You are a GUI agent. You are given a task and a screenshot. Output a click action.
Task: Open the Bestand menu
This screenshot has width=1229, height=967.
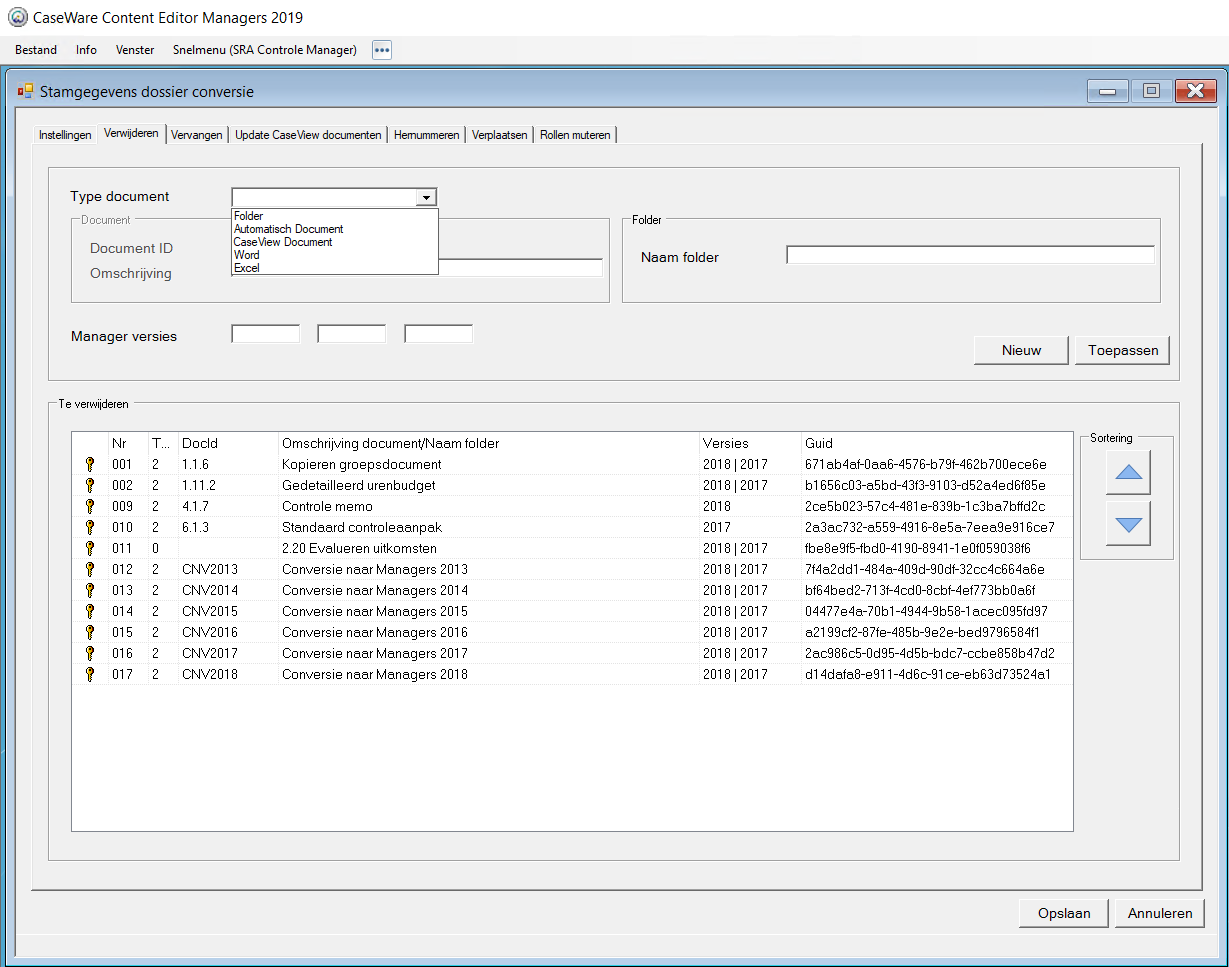click(x=36, y=50)
